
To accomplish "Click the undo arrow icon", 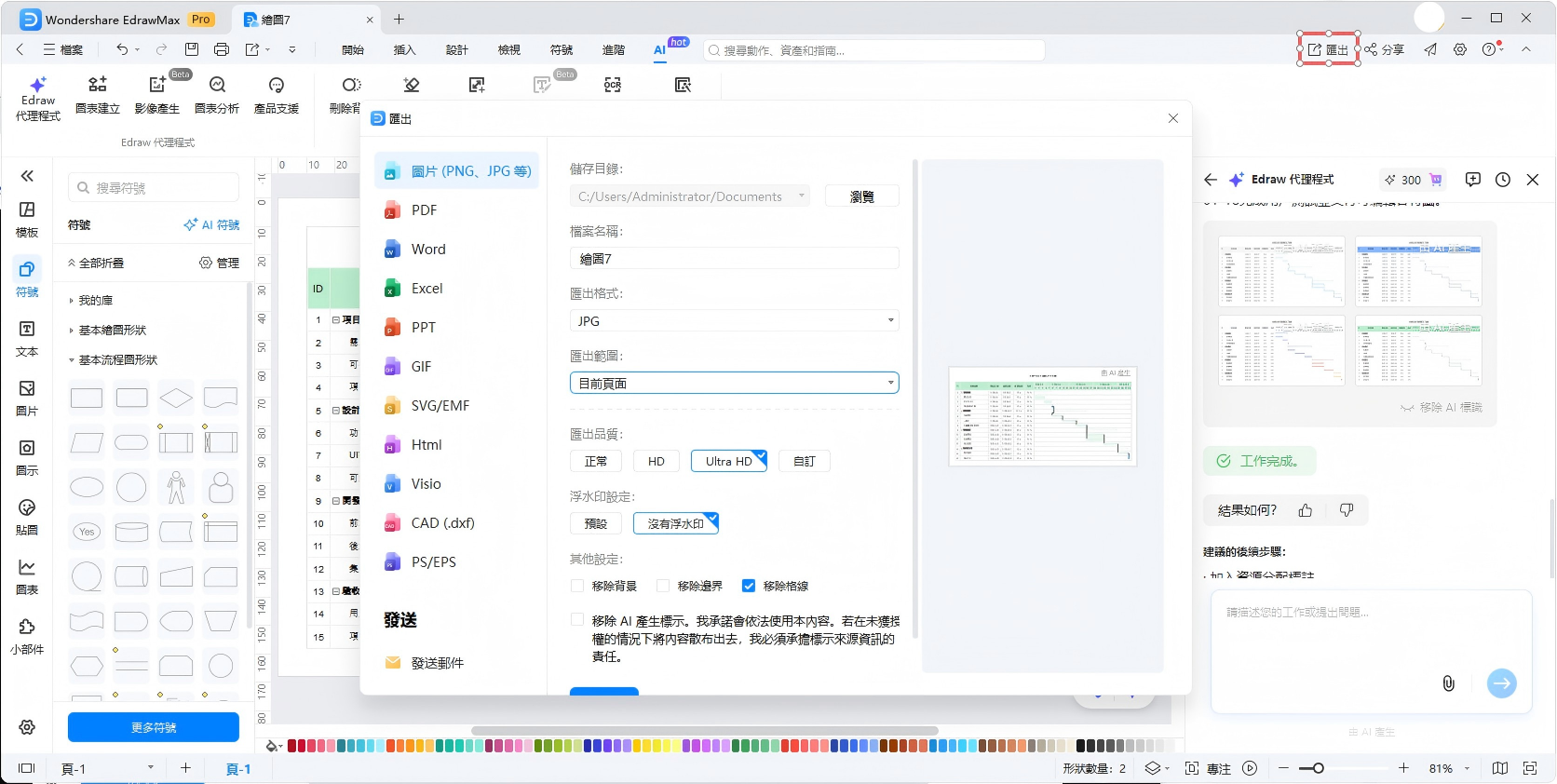I will (122, 49).
